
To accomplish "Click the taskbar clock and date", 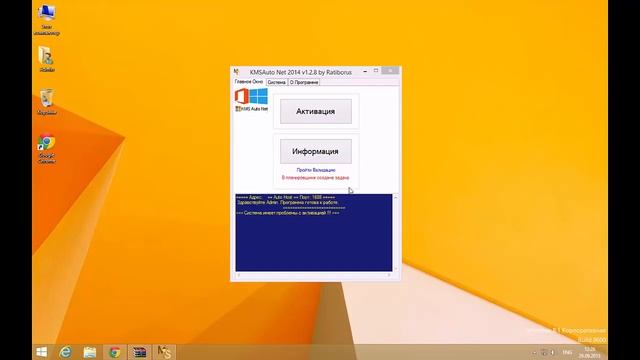I will 589,352.
